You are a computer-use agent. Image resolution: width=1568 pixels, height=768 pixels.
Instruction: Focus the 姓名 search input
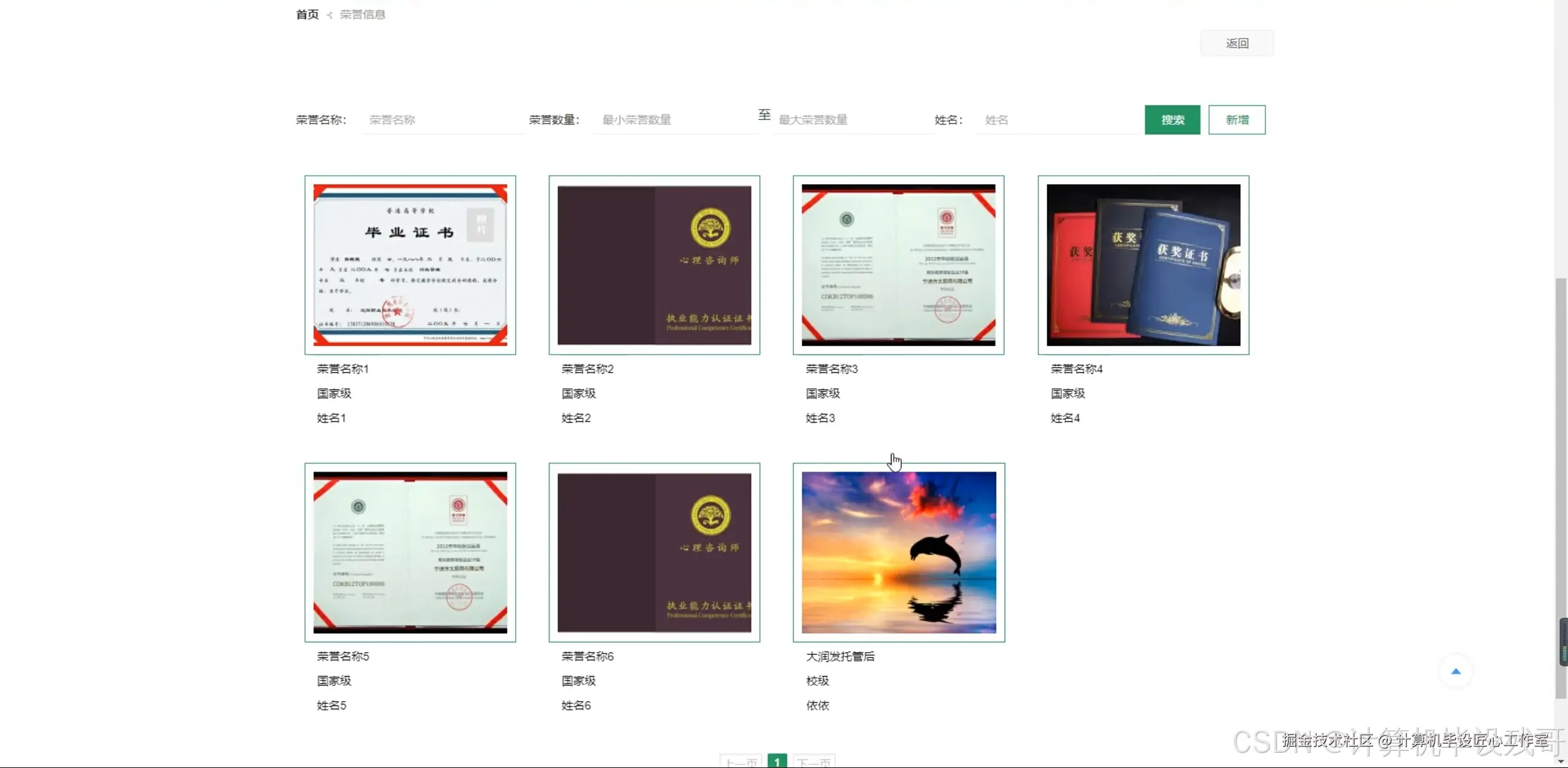coord(1057,120)
